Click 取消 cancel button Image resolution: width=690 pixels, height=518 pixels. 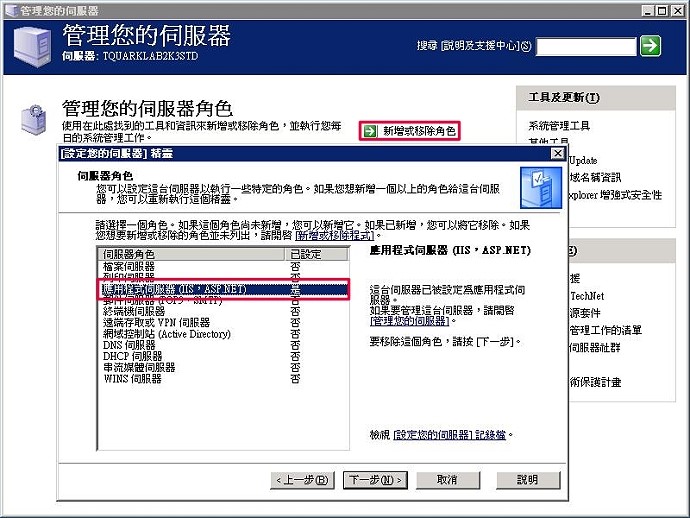[448, 480]
